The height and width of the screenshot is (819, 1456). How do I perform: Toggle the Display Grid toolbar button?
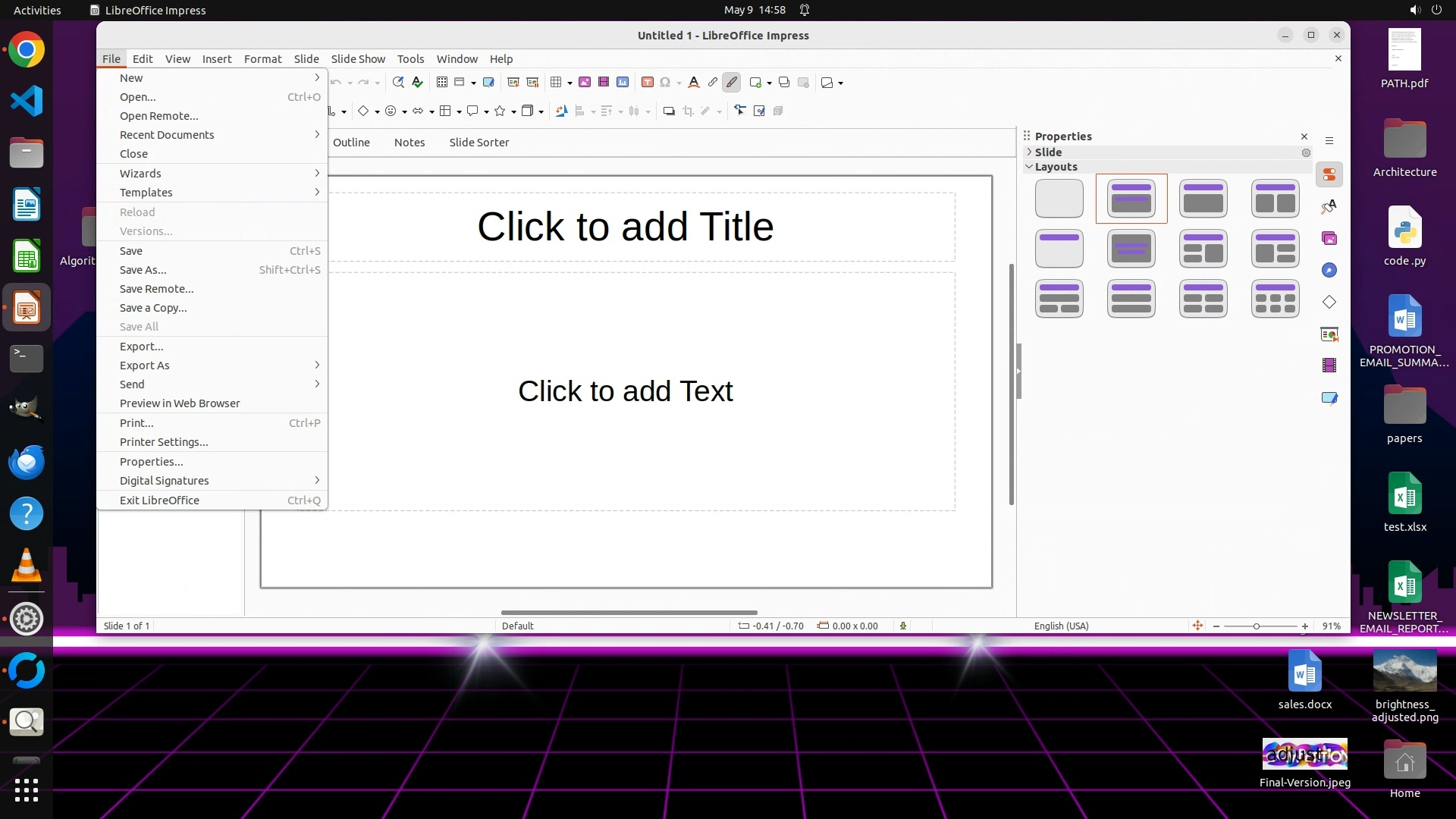click(441, 83)
